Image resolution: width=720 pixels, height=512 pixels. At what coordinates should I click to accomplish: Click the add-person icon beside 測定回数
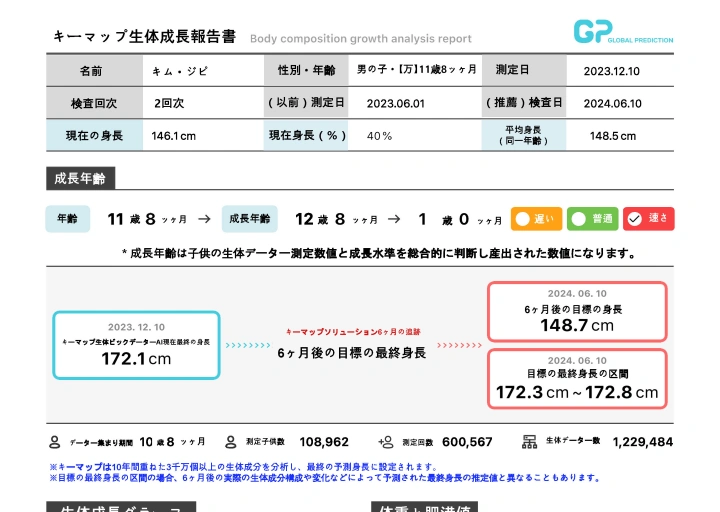pyautogui.click(x=386, y=441)
